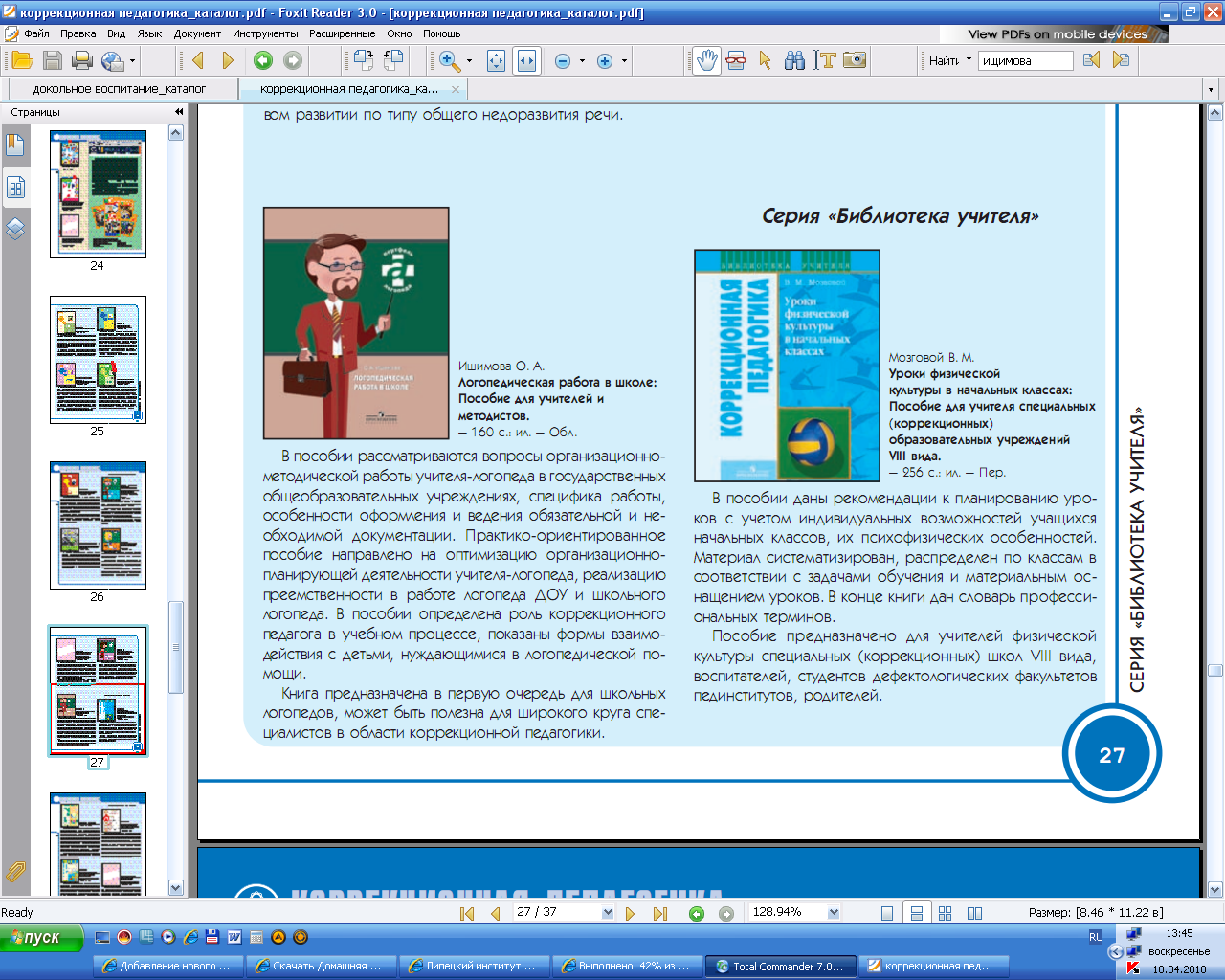Open the page thumbnails panel icon

tap(15, 188)
